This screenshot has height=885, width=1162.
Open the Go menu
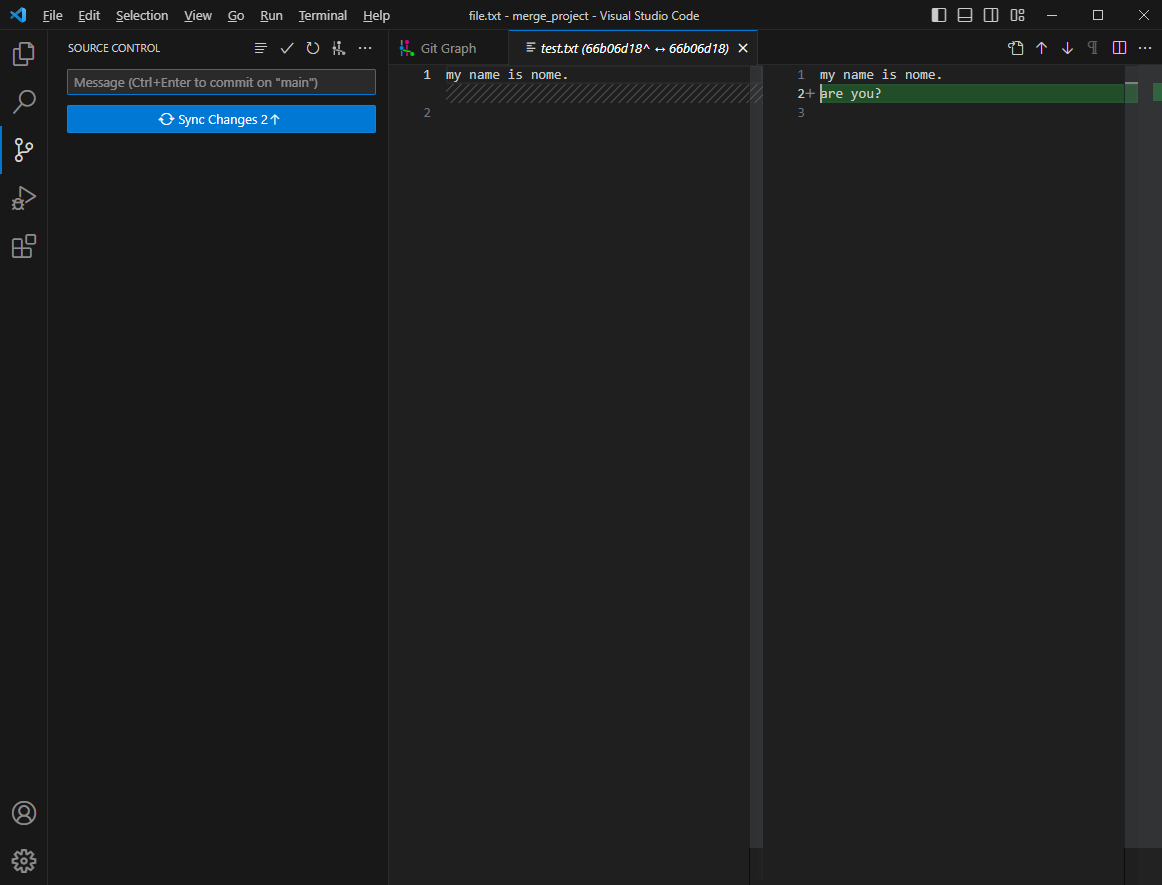[x=236, y=16]
